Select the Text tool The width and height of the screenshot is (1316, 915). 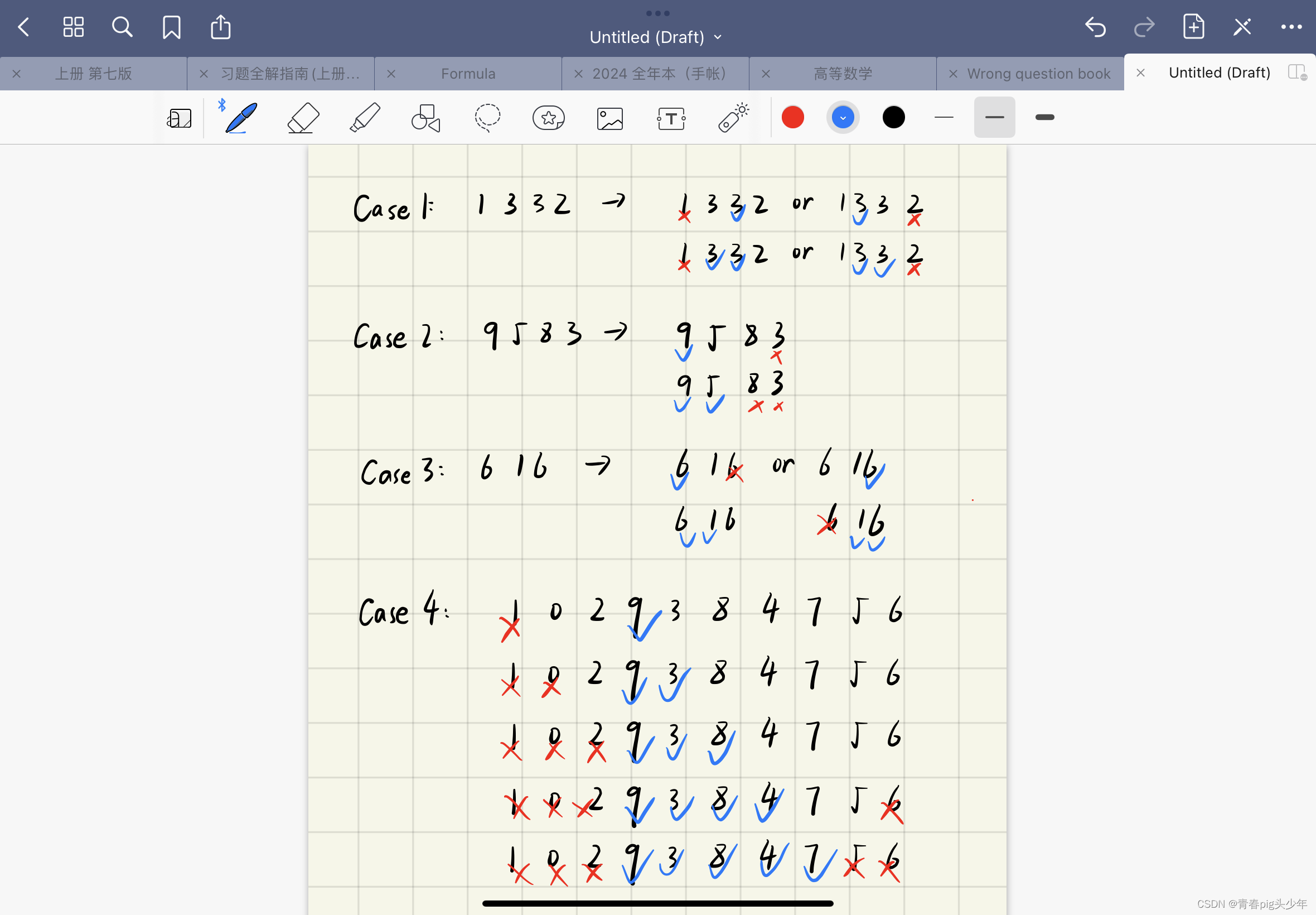pyautogui.click(x=670, y=118)
